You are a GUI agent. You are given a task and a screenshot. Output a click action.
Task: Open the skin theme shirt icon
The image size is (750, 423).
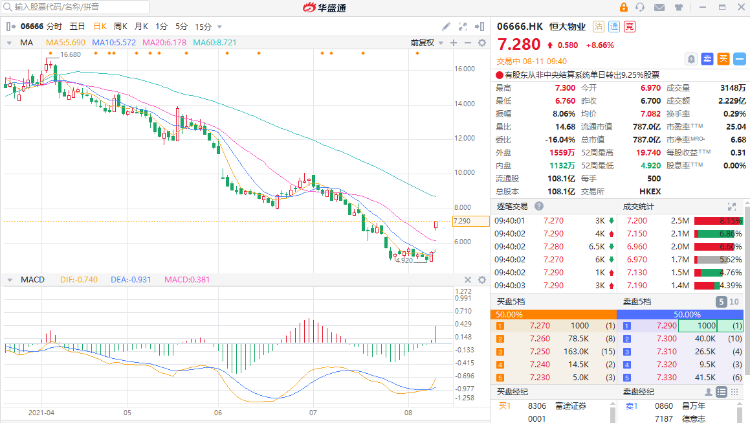[x=678, y=7]
